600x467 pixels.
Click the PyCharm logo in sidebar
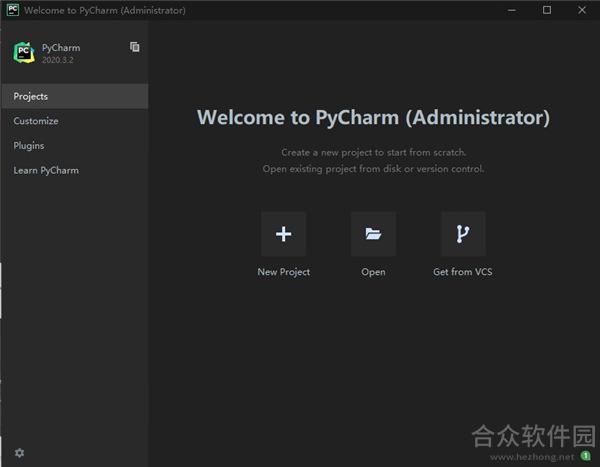24,52
